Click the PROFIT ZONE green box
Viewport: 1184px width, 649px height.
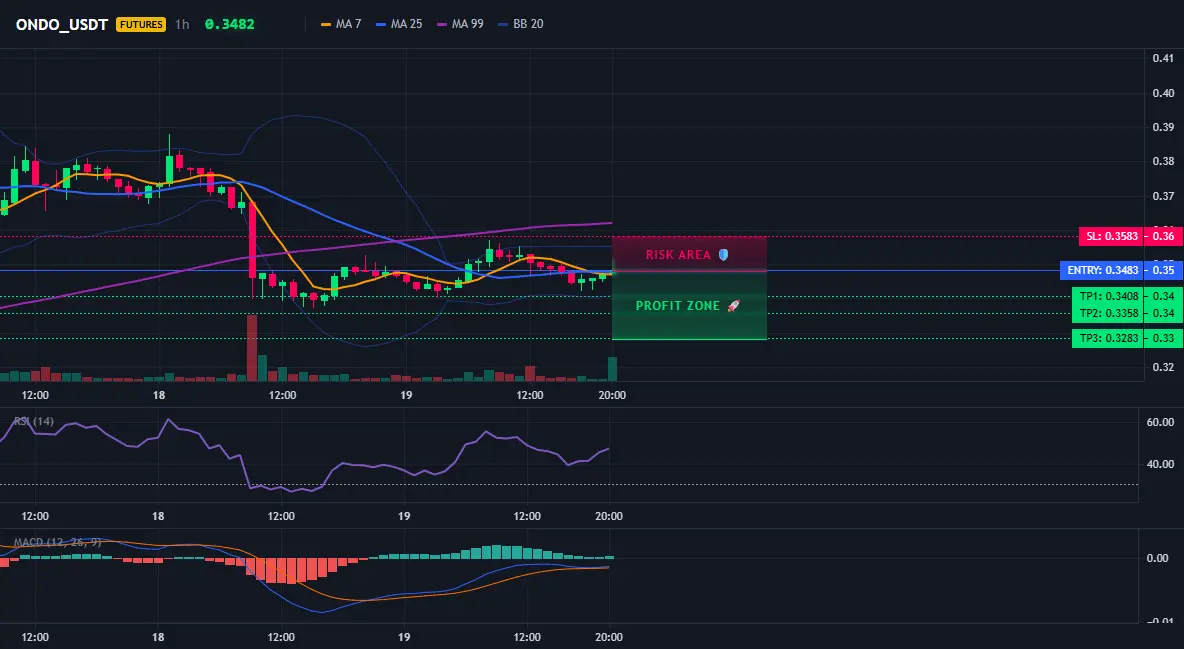pyautogui.click(x=689, y=306)
